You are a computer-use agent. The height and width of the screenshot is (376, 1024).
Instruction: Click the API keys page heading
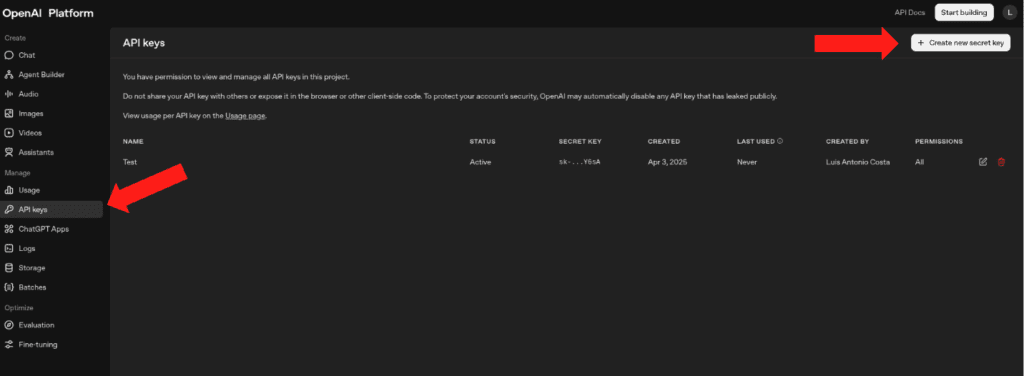(144, 43)
